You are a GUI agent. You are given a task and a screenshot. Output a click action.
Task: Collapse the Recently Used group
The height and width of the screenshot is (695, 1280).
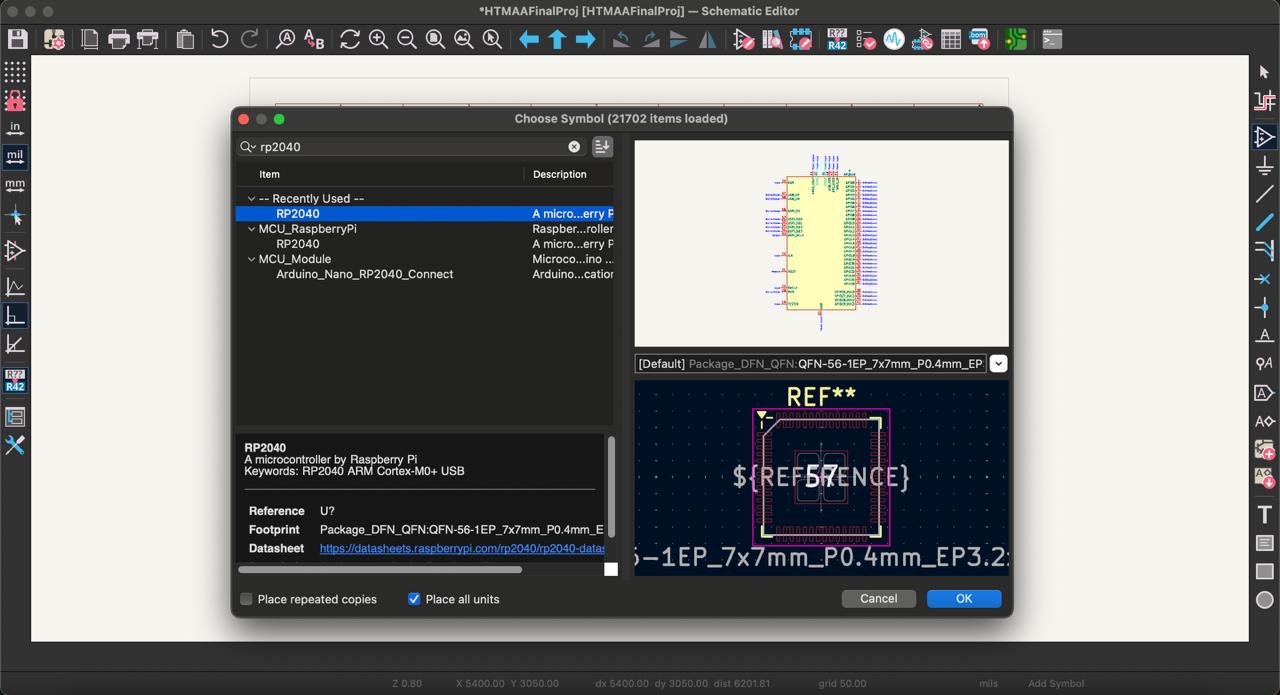252,199
